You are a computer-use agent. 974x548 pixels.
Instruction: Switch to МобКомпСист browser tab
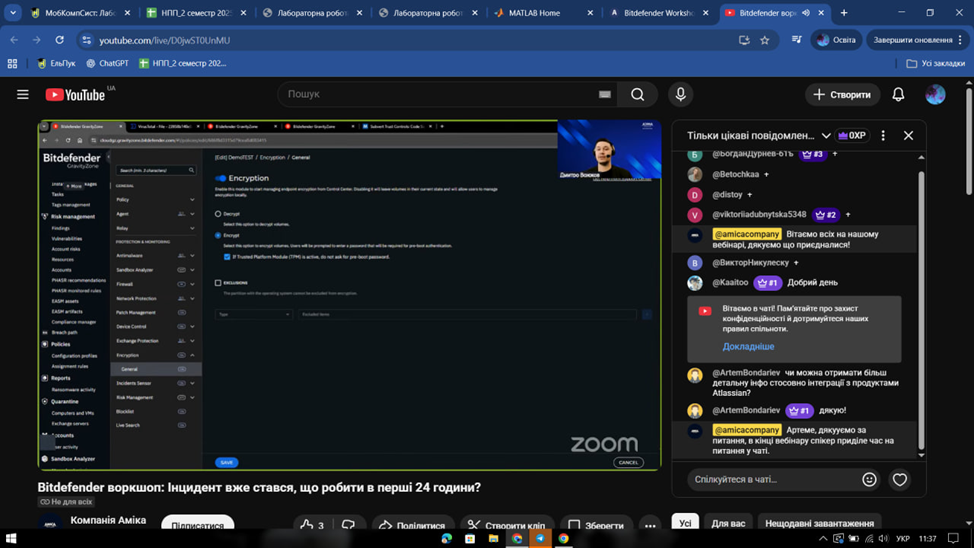[x=80, y=12]
